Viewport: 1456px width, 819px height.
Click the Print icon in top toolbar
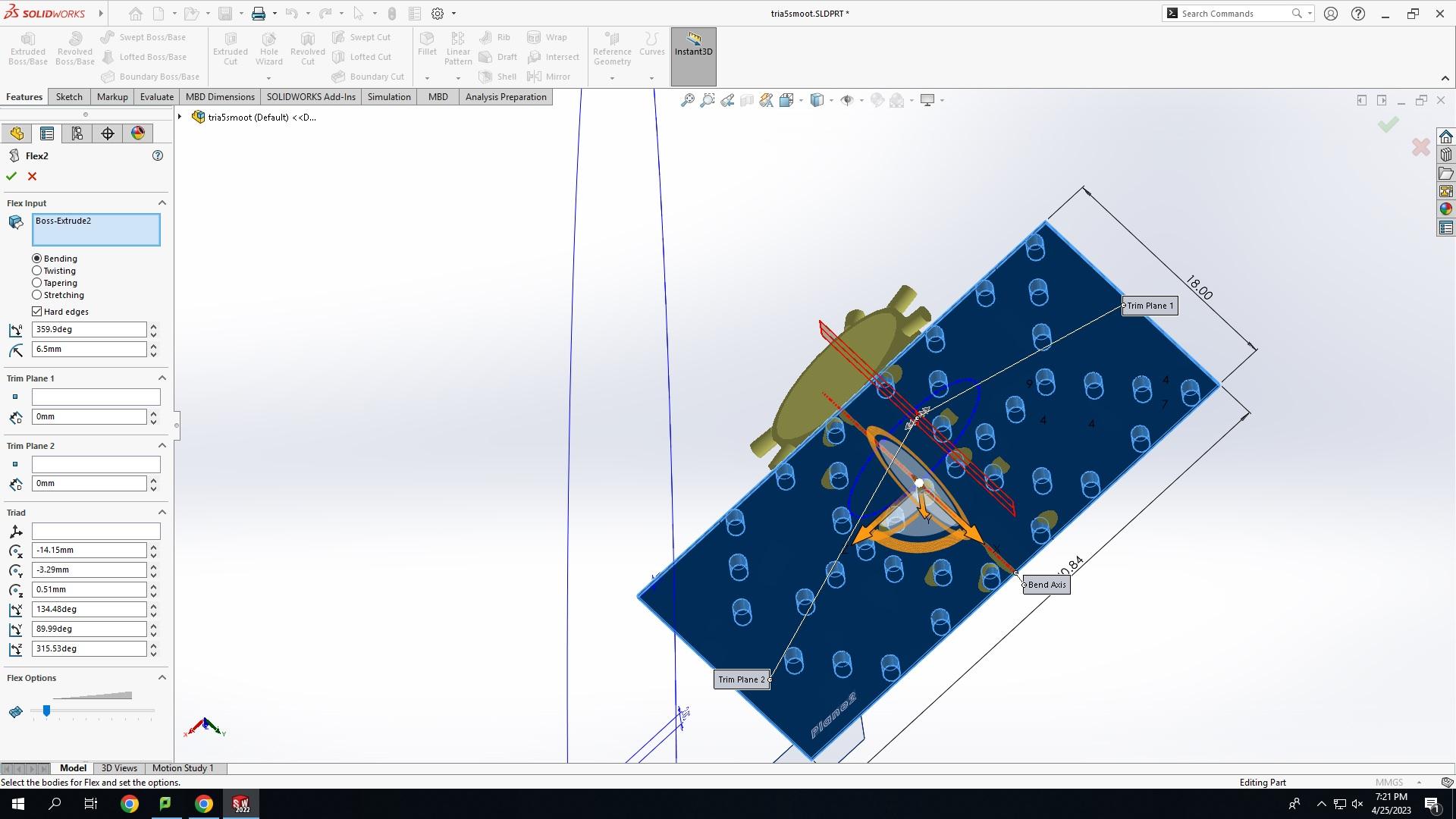[259, 14]
